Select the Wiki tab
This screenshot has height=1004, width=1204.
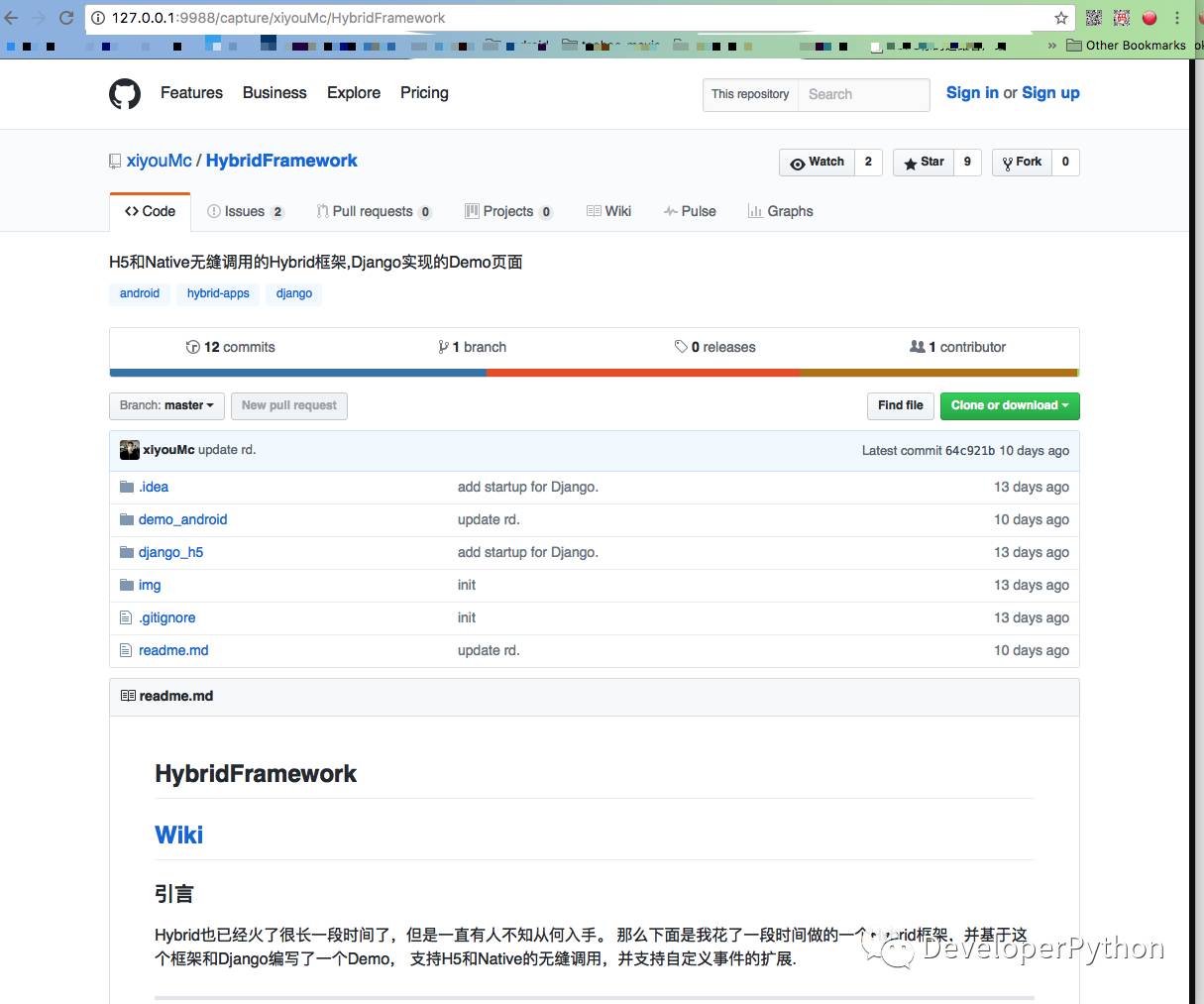tap(608, 211)
